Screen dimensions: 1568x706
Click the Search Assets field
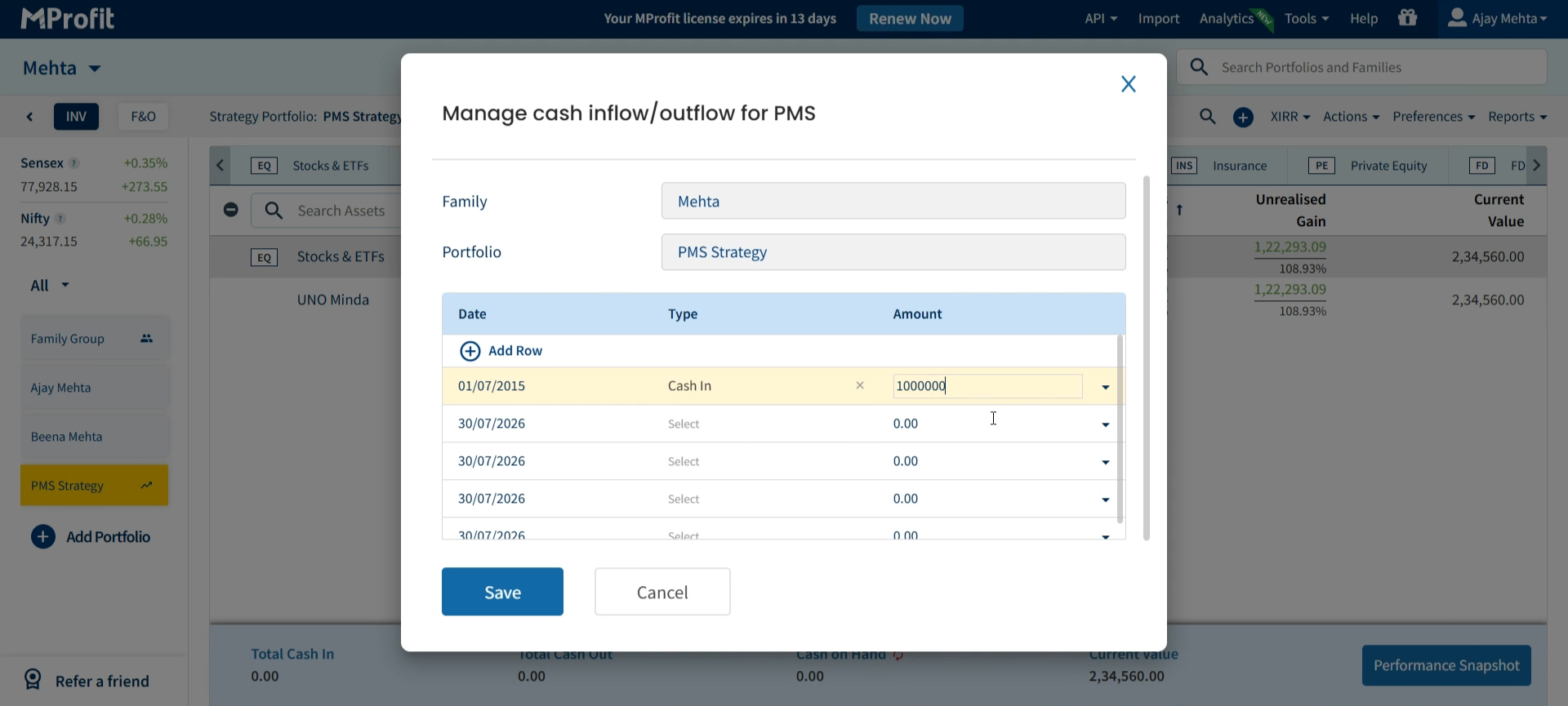[327, 211]
